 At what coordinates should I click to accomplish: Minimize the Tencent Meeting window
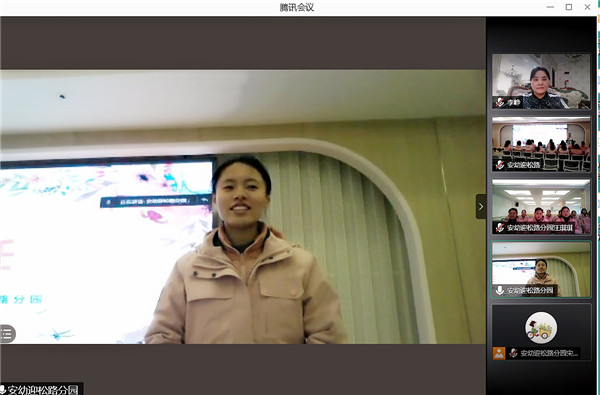[x=550, y=7]
